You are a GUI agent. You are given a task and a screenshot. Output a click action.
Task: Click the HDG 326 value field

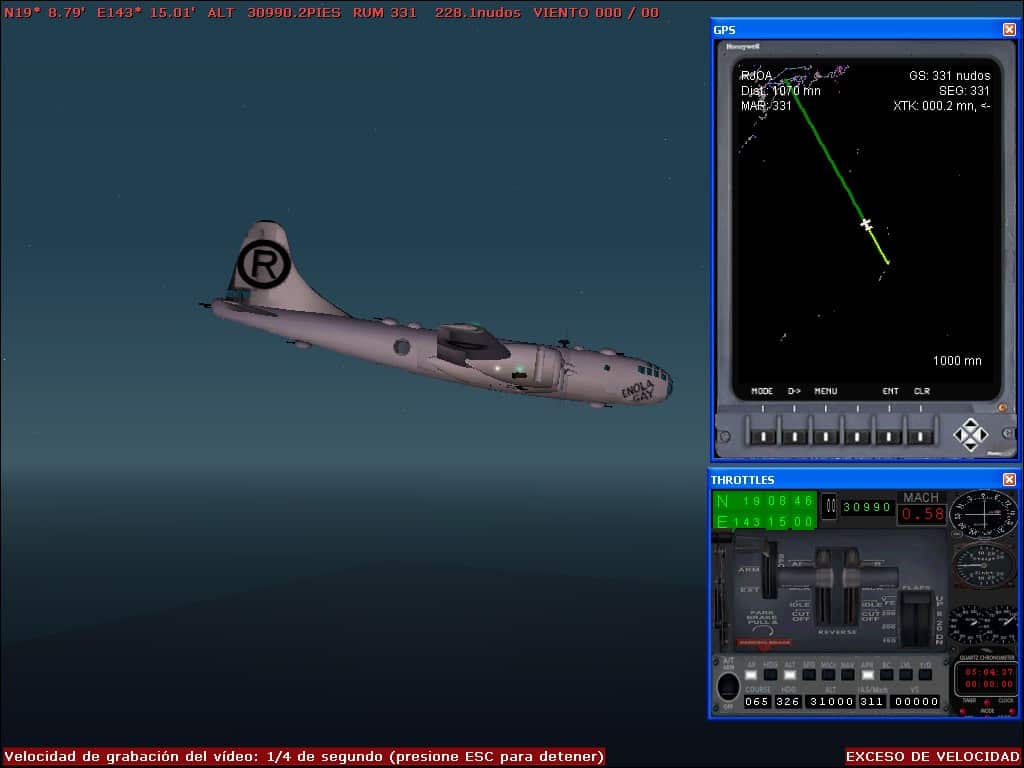tap(789, 702)
